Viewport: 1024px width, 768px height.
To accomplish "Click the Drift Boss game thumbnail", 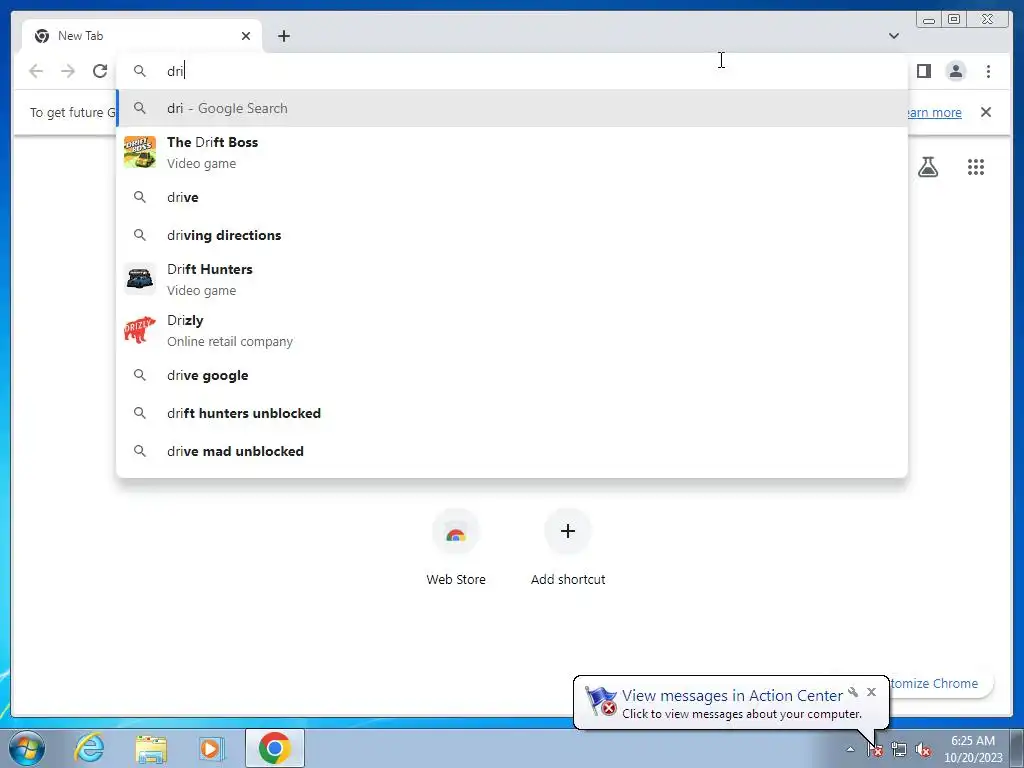I will tap(140, 152).
